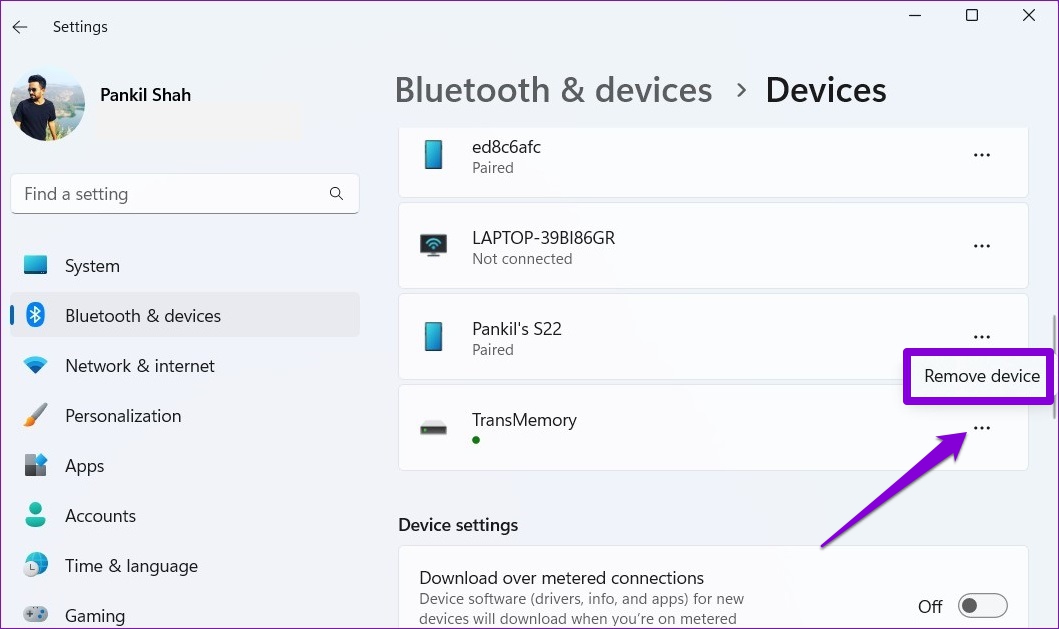Open options for LAPTOP-39BI86GR device
1059x629 pixels.
[x=982, y=245]
